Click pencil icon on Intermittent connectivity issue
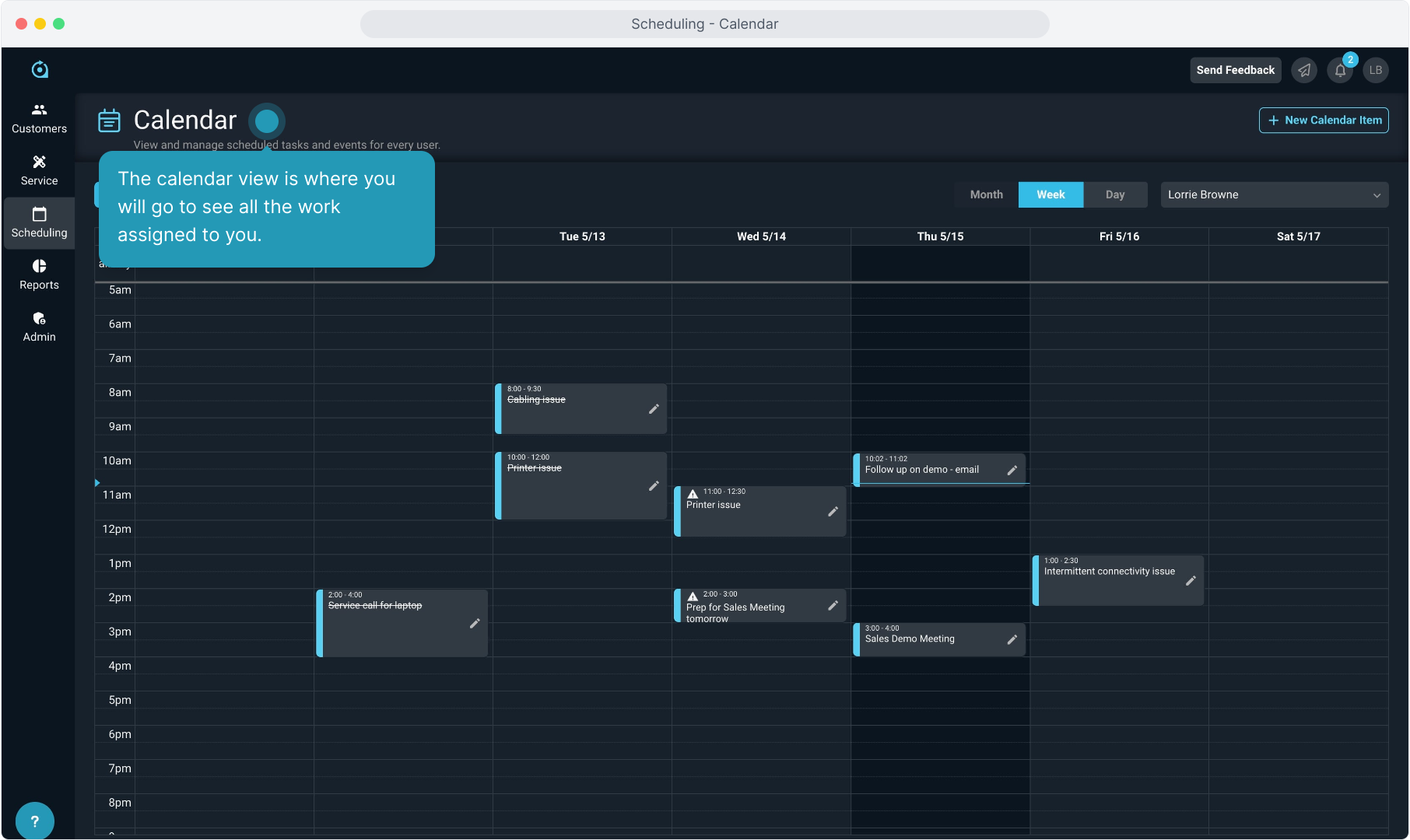Image resolution: width=1410 pixels, height=840 pixels. tap(1191, 581)
